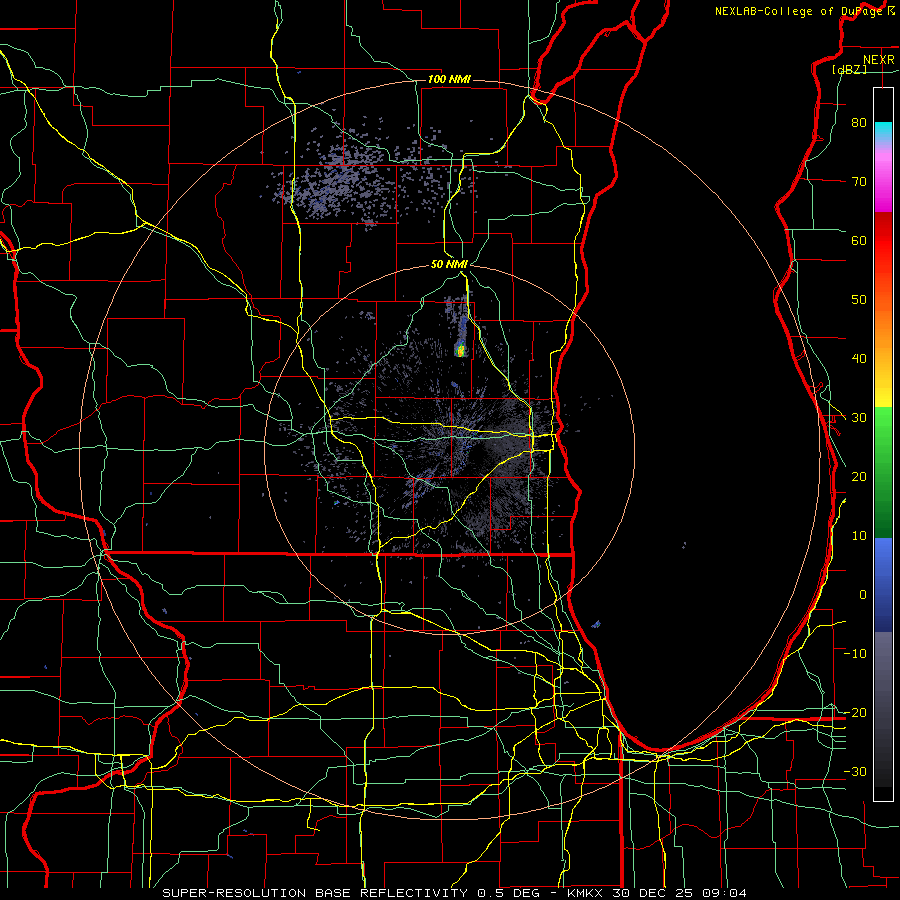Click the '30 DEC 25 09:04' timestamp
900x900 pixels.
[x=681, y=893]
